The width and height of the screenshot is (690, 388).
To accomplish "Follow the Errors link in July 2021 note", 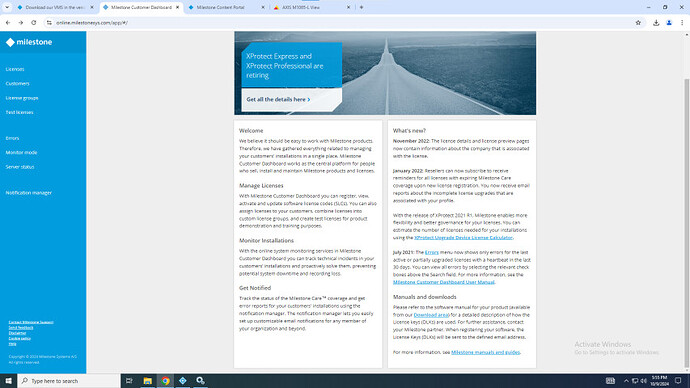I will pos(432,253).
